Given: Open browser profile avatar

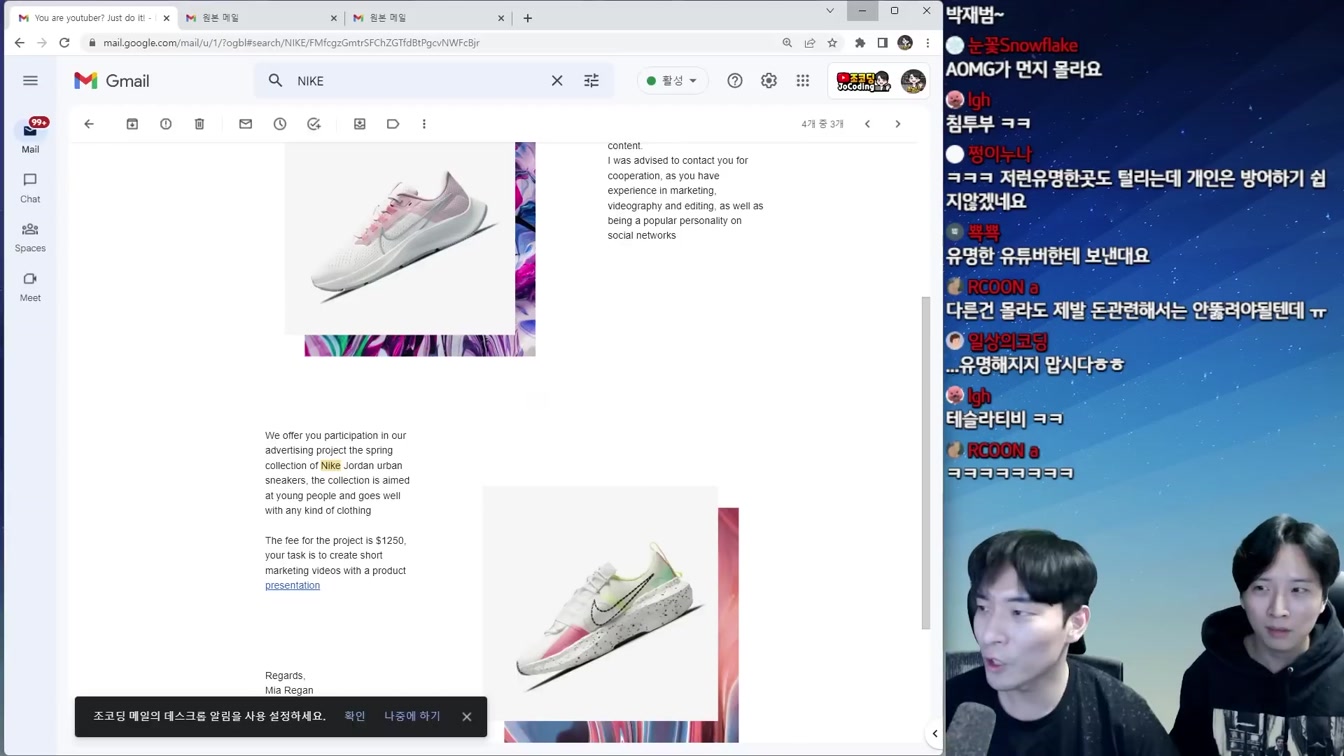Looking at the screenshot, I should point(905,43).
